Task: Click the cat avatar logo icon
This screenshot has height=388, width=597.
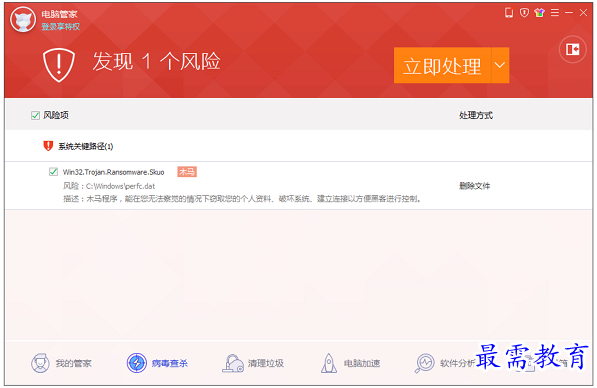Action: pyautogui.click(x=23, y=20)
